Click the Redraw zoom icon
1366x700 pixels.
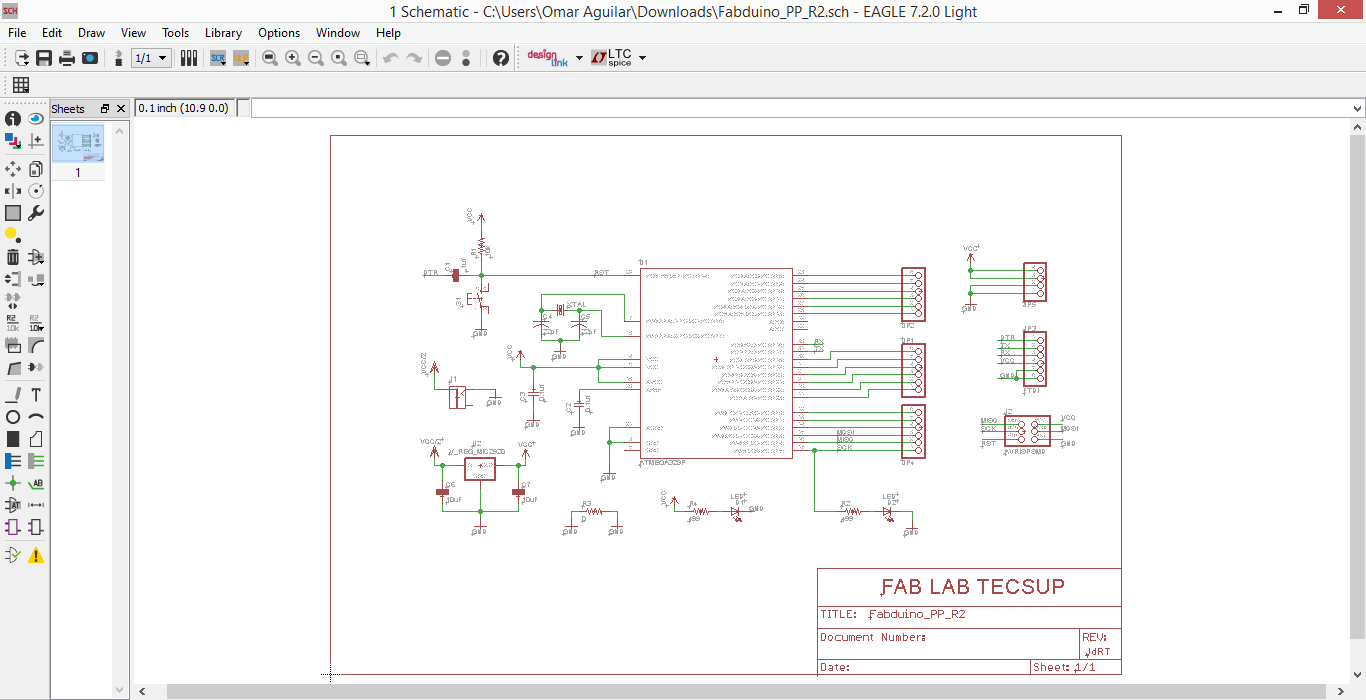click(x=339, y=58)
